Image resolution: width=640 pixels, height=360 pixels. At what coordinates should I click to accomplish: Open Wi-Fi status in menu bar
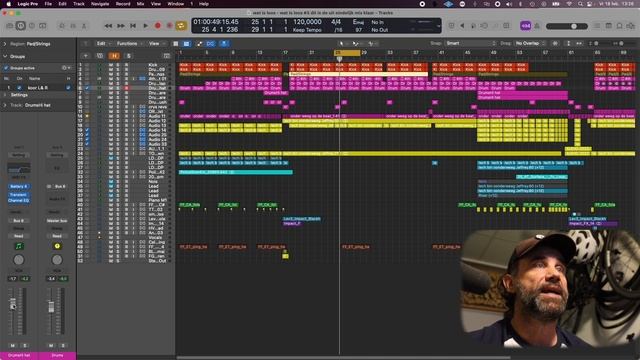569,4
